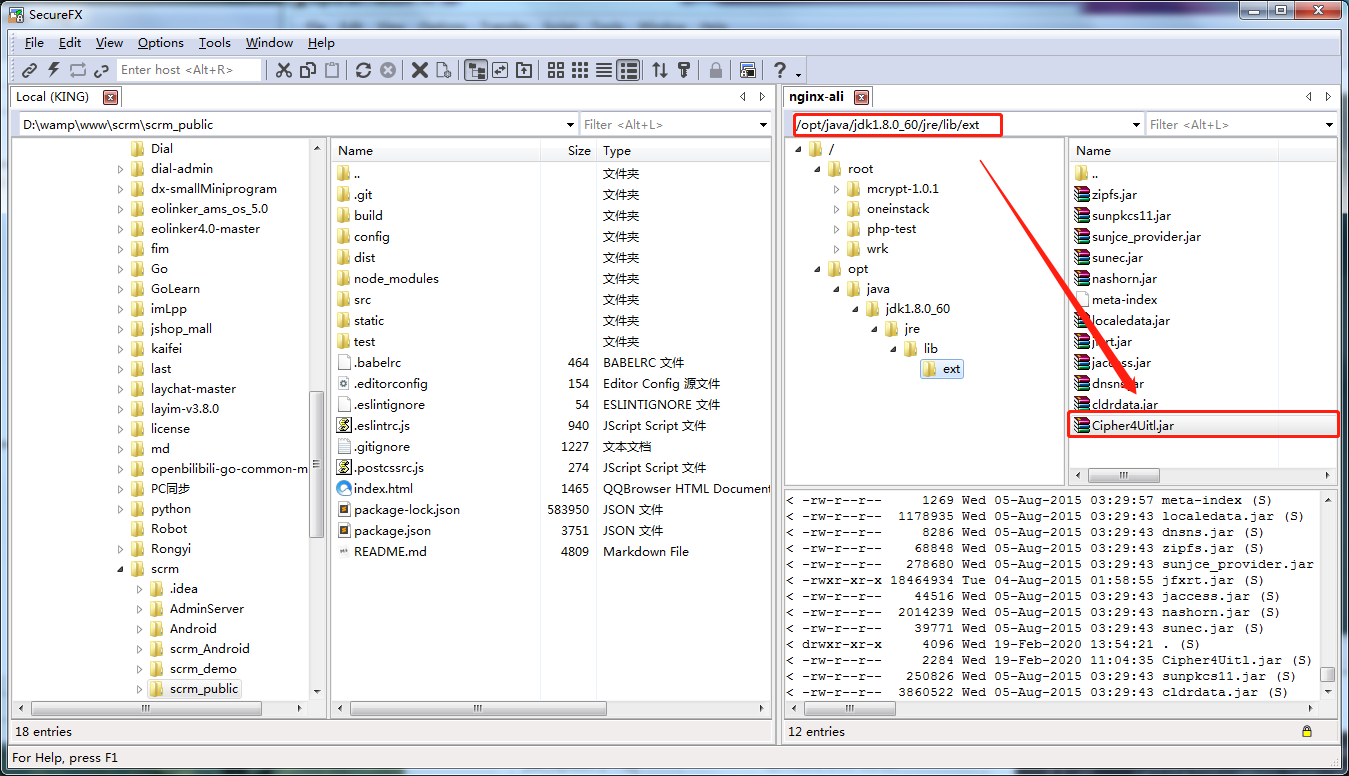Collapse the remote root folder
This screenshot has width=1349, height=776.
[x=818, y=169]
